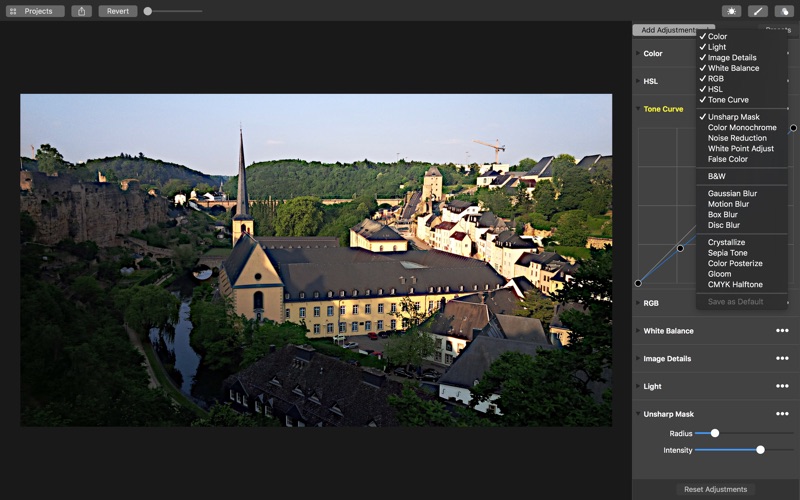
Task: Open the sun-shaped adjustments tool
Action: (731, 11)
